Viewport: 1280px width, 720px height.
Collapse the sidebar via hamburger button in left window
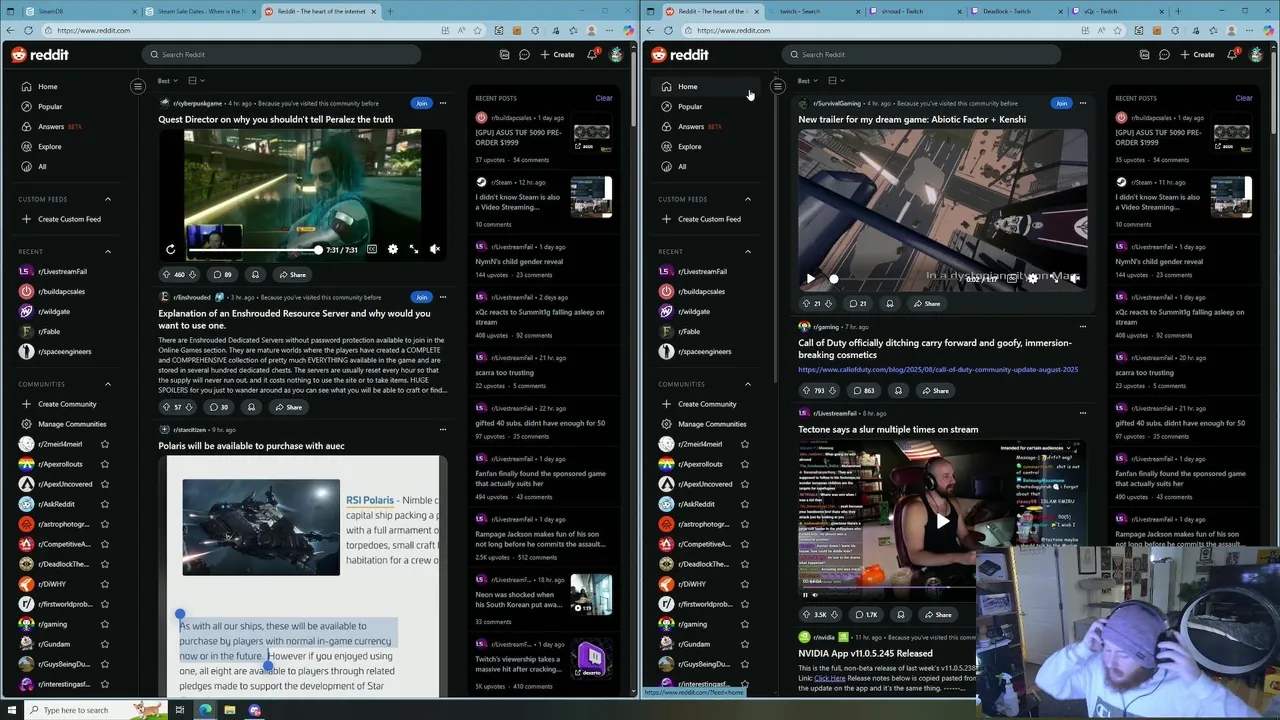(x=138, y=86)
